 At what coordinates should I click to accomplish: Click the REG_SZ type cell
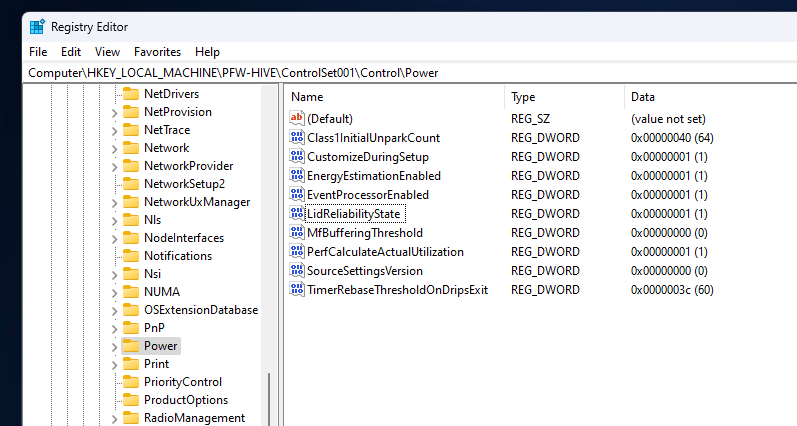tap(532, 119)
